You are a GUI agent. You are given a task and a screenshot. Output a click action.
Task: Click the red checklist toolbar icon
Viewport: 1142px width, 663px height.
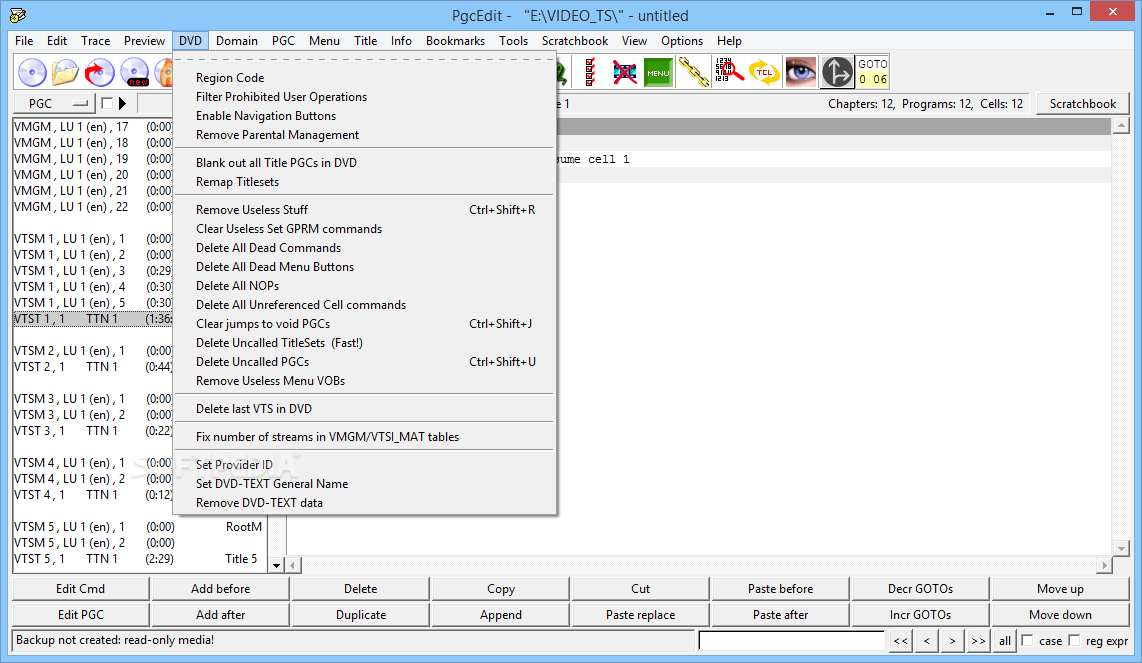[x=590, y=72]
